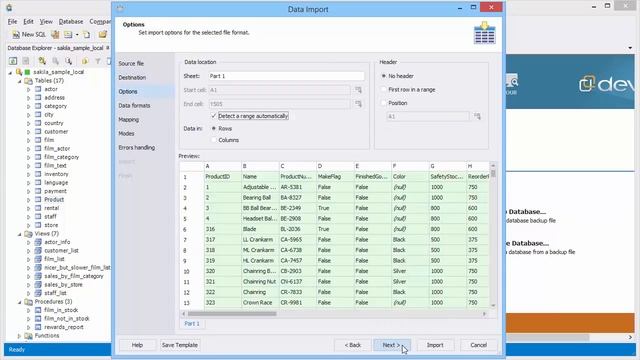Click the preview horizontal scrollbar thumb

tap(232, 314)
